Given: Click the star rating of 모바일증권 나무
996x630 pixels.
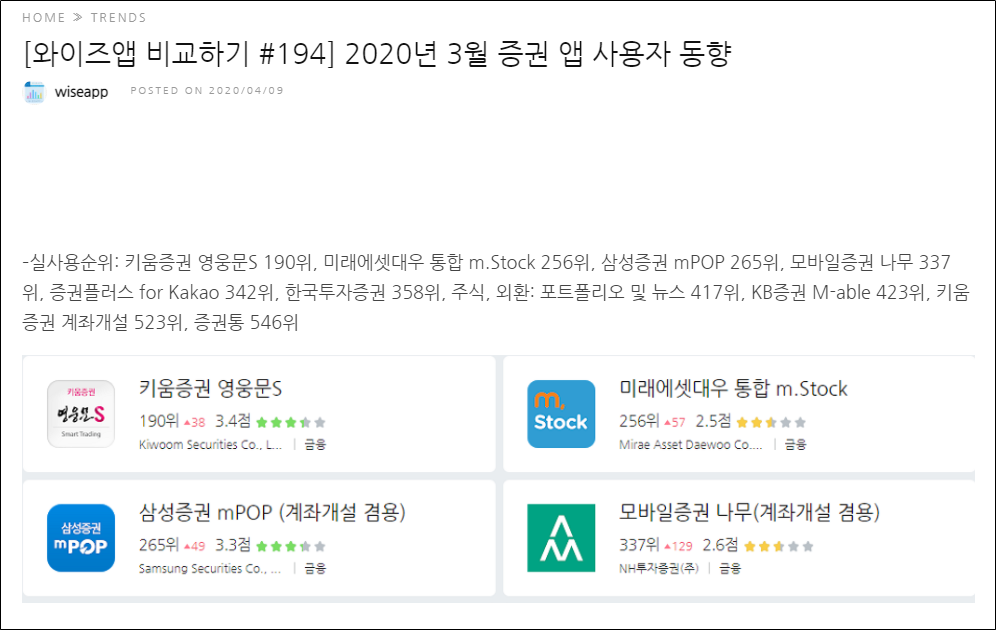Looking at the screenshot, I should click(778, 546).
